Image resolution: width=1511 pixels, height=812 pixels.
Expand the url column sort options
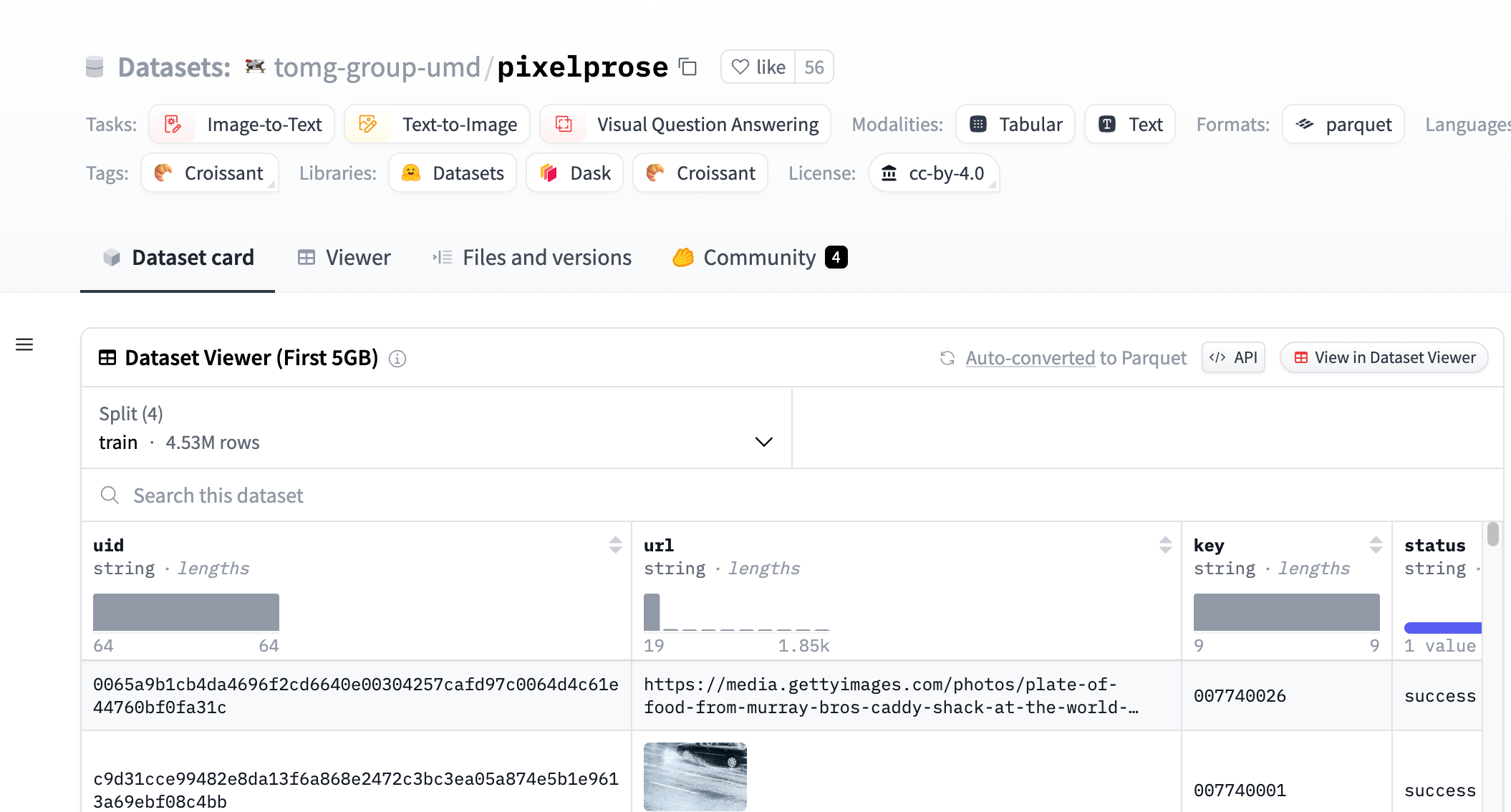click(1165, 545)
